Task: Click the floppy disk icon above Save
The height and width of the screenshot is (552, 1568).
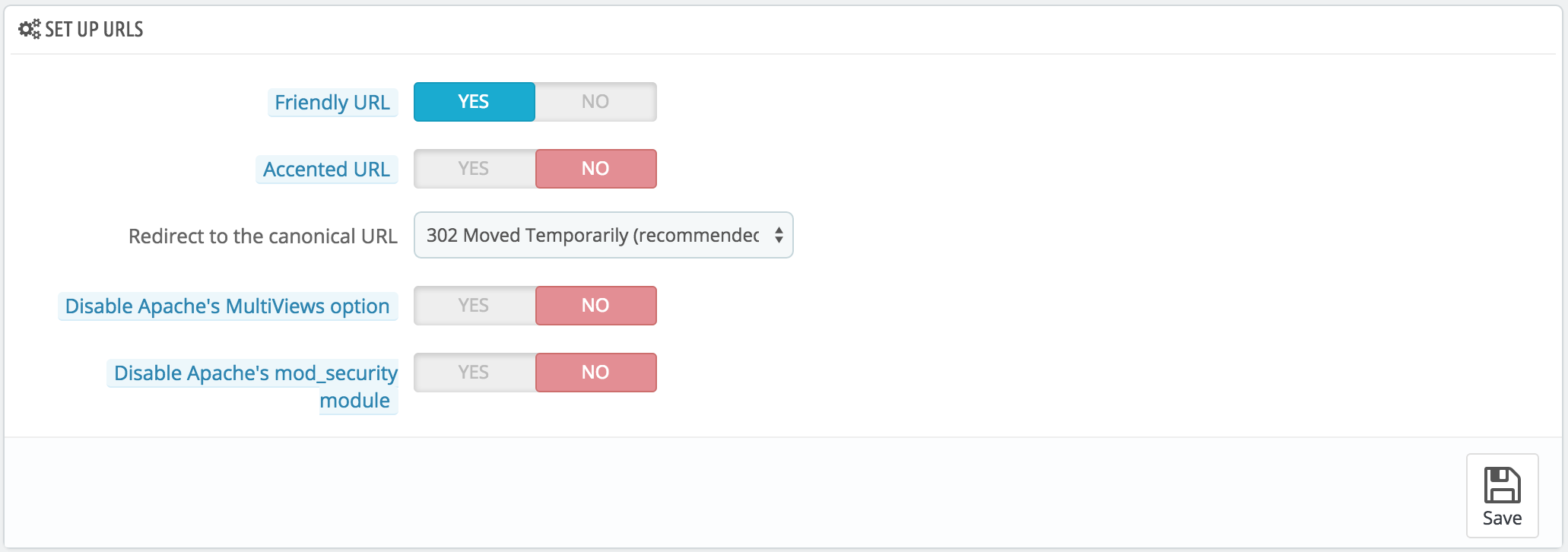Action: coord(1502,485)
